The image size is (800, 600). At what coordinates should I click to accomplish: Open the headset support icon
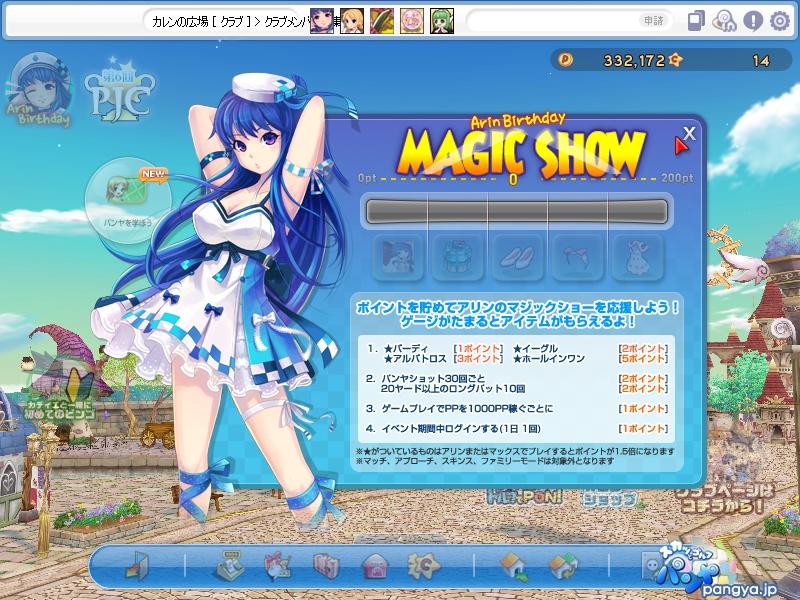[x=724, y=21]
